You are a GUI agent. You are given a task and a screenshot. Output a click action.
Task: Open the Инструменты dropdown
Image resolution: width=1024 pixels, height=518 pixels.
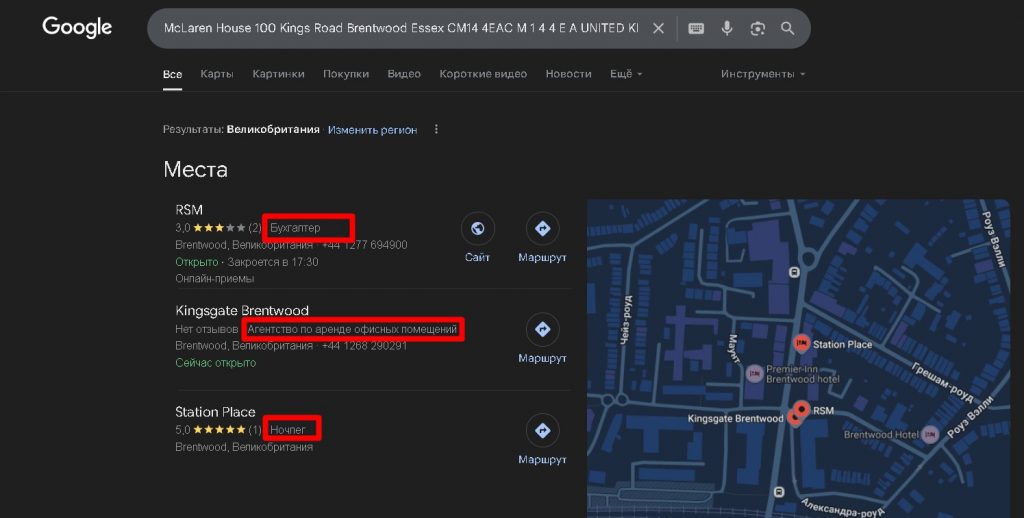tap(763, 74)
